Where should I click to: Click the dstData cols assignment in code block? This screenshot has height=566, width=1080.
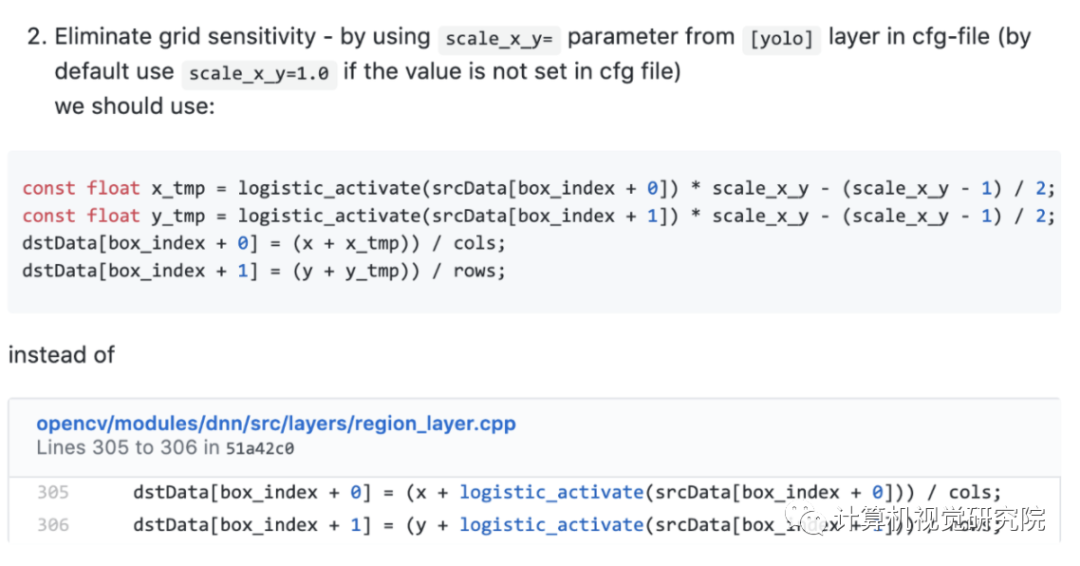[264, 243]
